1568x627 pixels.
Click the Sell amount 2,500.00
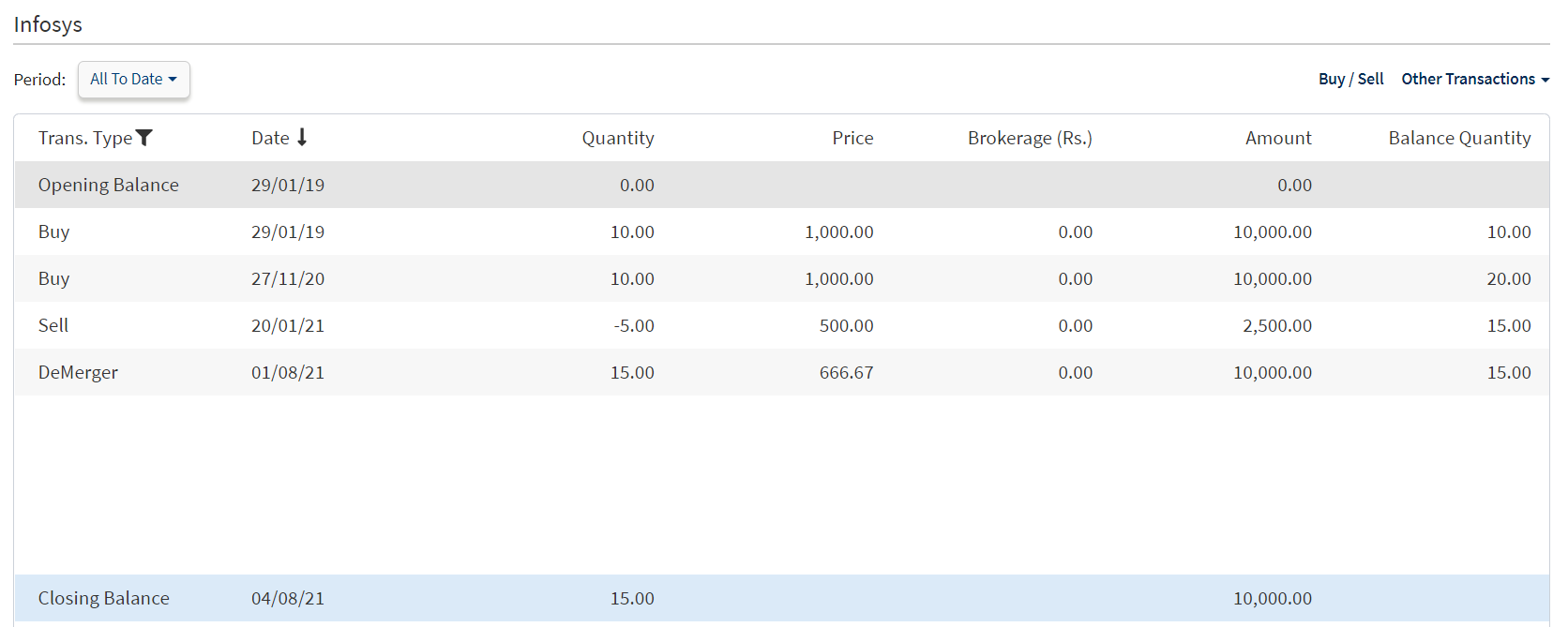1277,325
